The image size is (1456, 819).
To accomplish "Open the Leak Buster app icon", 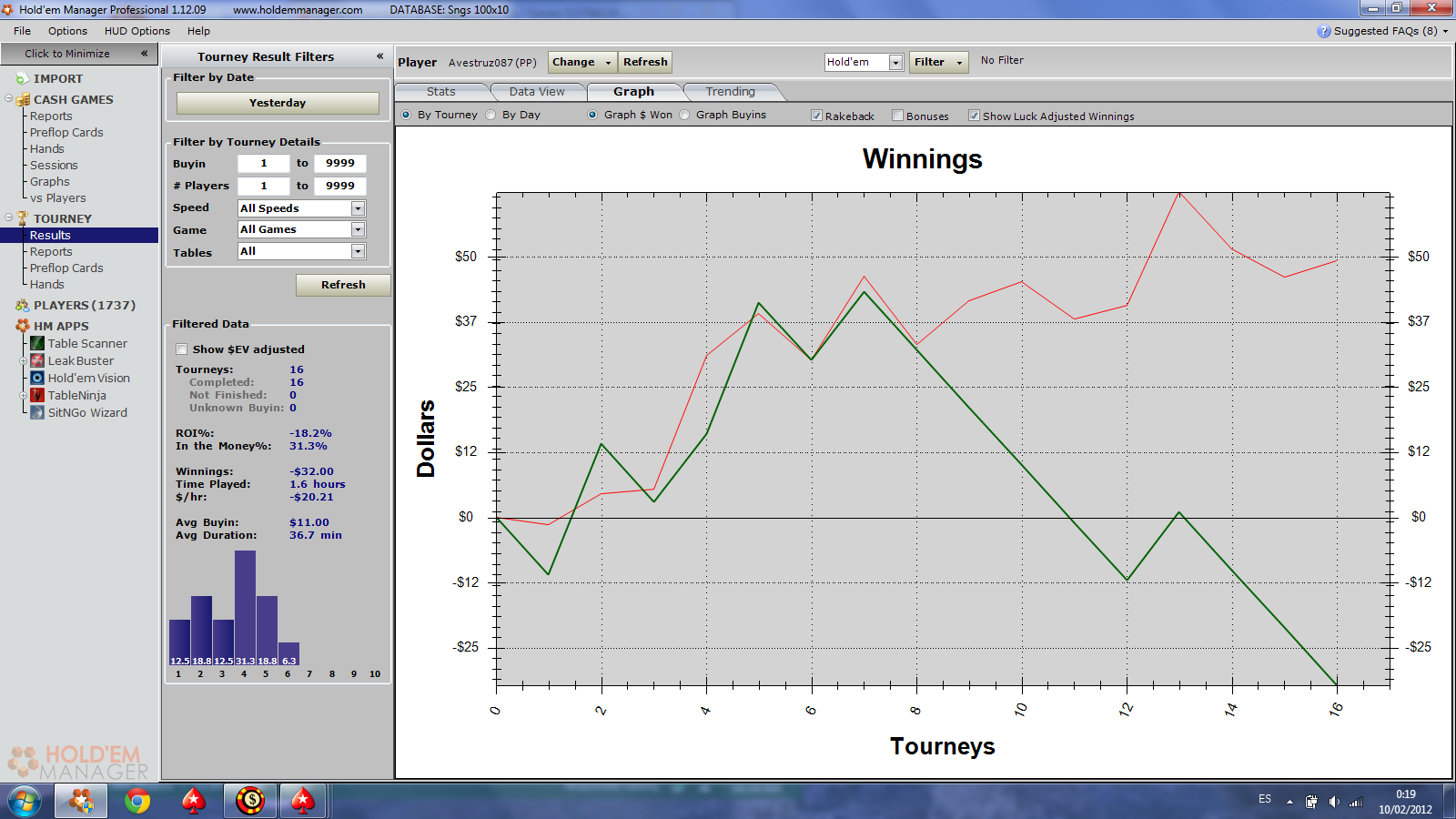I will [37, 360].
